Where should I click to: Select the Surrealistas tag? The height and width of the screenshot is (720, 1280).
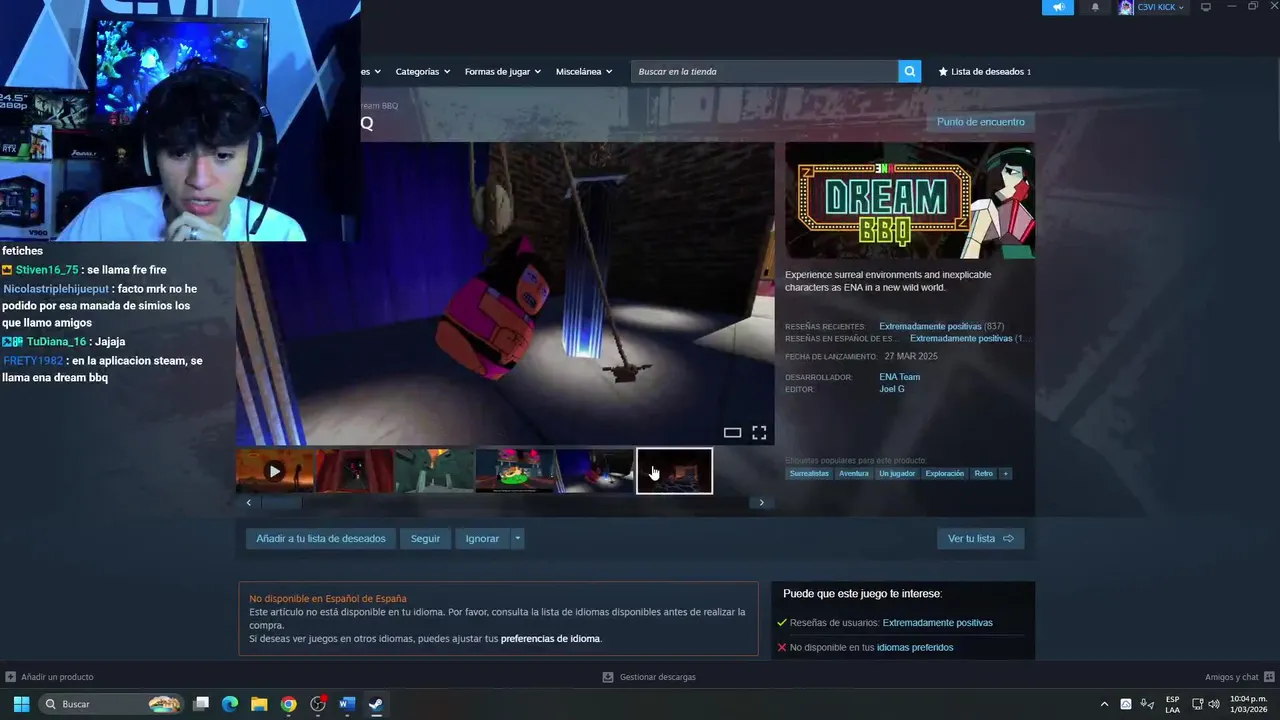click(x=810, y=473)
